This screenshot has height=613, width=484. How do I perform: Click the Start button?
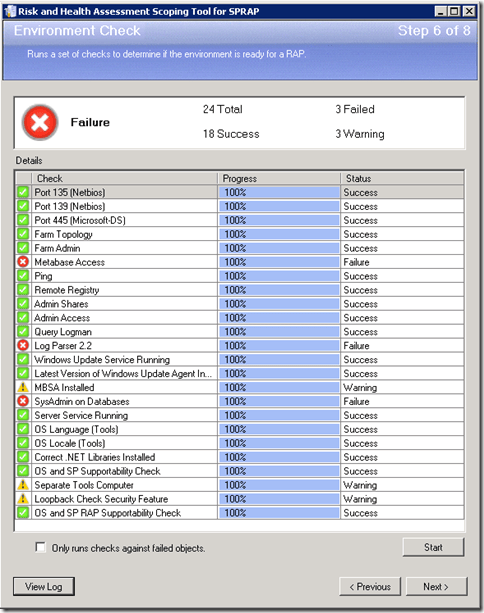433,547
